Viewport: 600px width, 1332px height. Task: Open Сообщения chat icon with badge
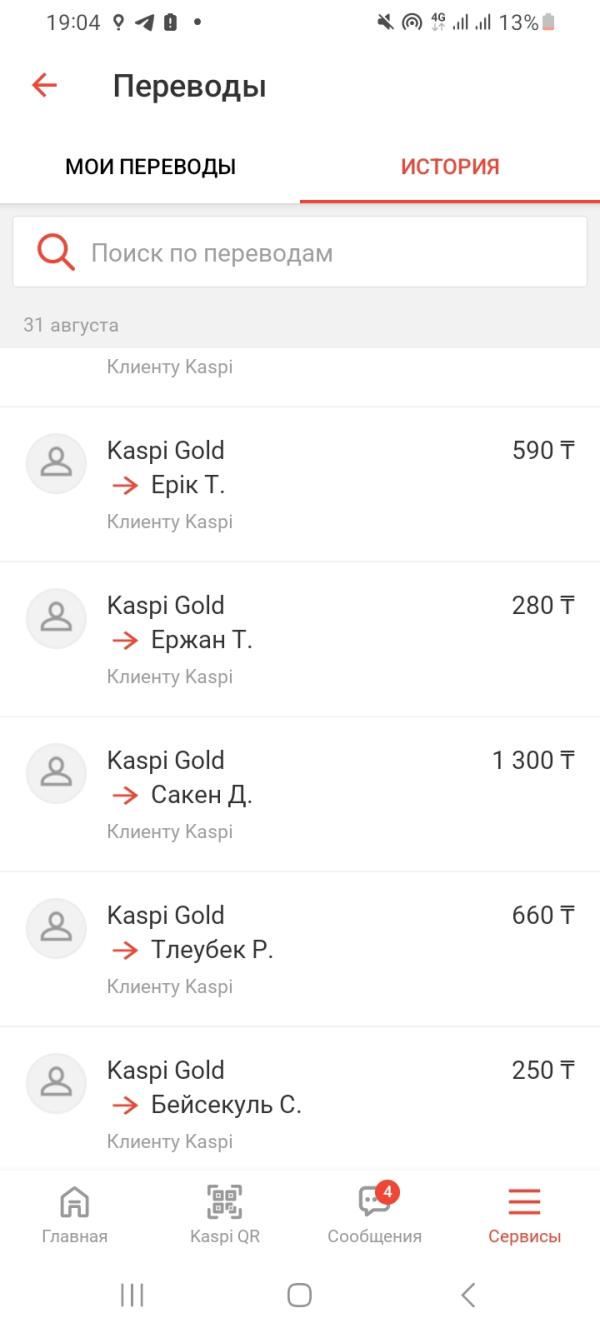tap(377, 1199)
